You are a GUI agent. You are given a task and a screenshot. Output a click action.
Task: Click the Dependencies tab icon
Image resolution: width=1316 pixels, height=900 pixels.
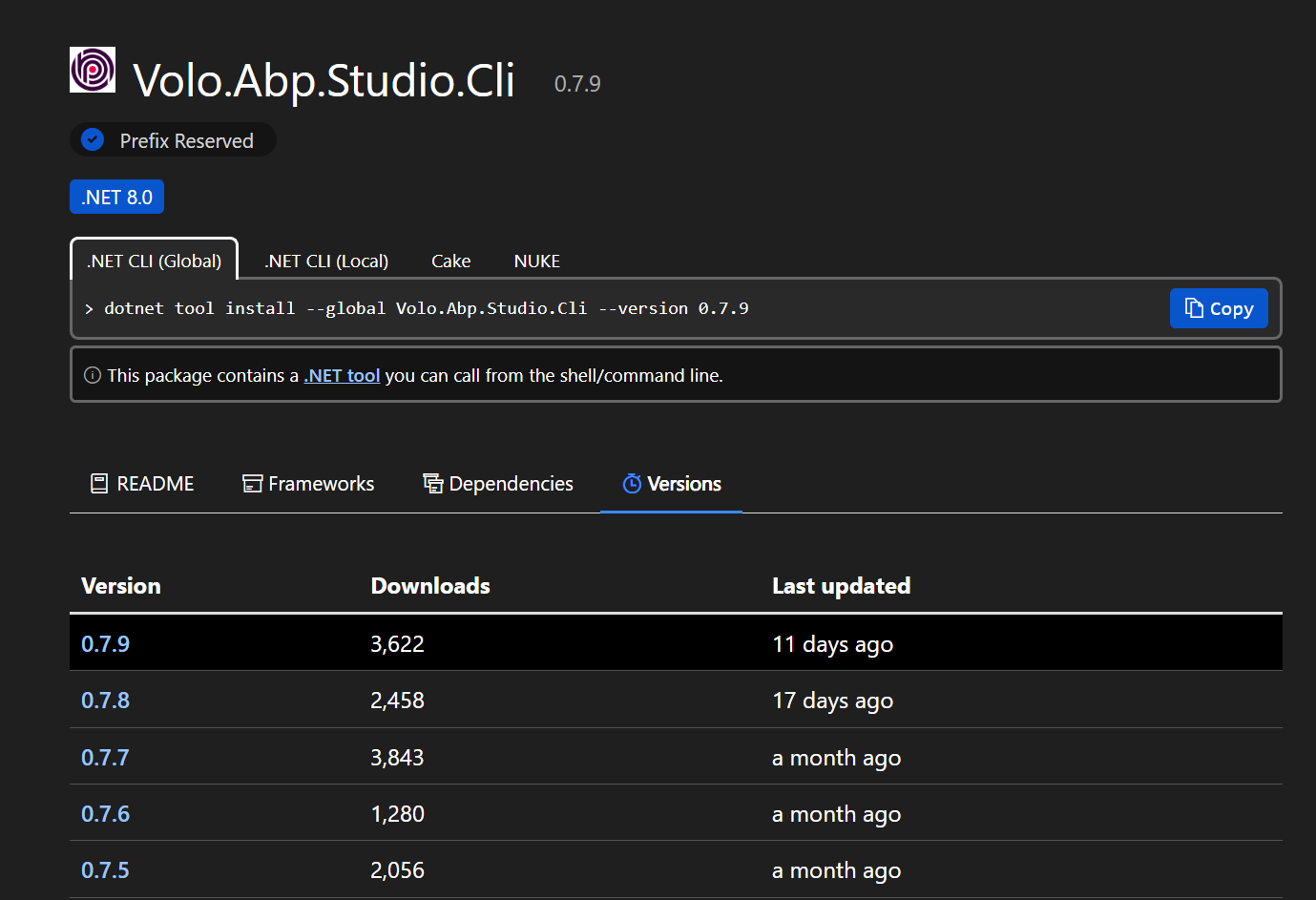[433, 484]
